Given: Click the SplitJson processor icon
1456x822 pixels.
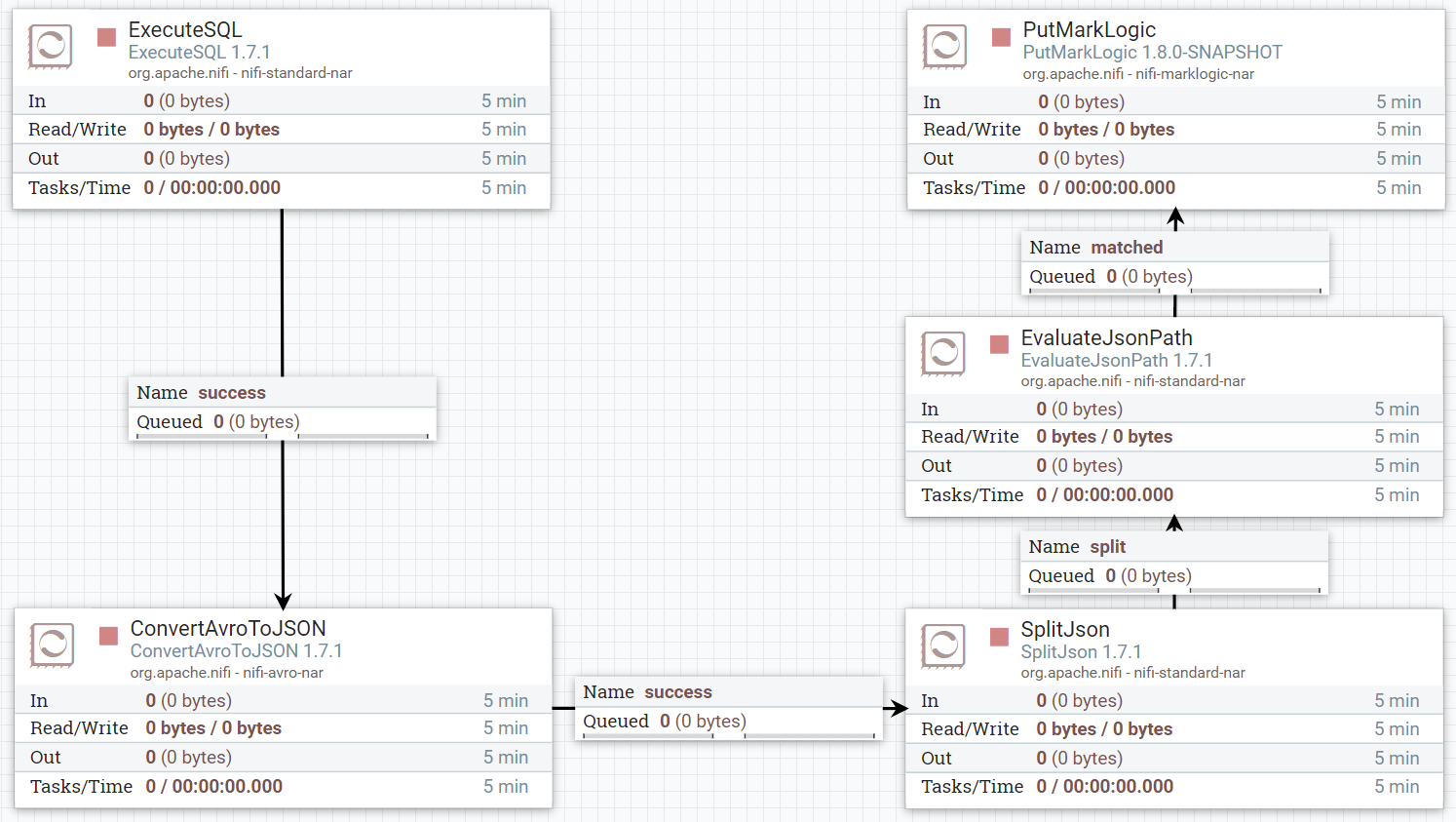Looking at the screenshot, I should coord(942,645).
